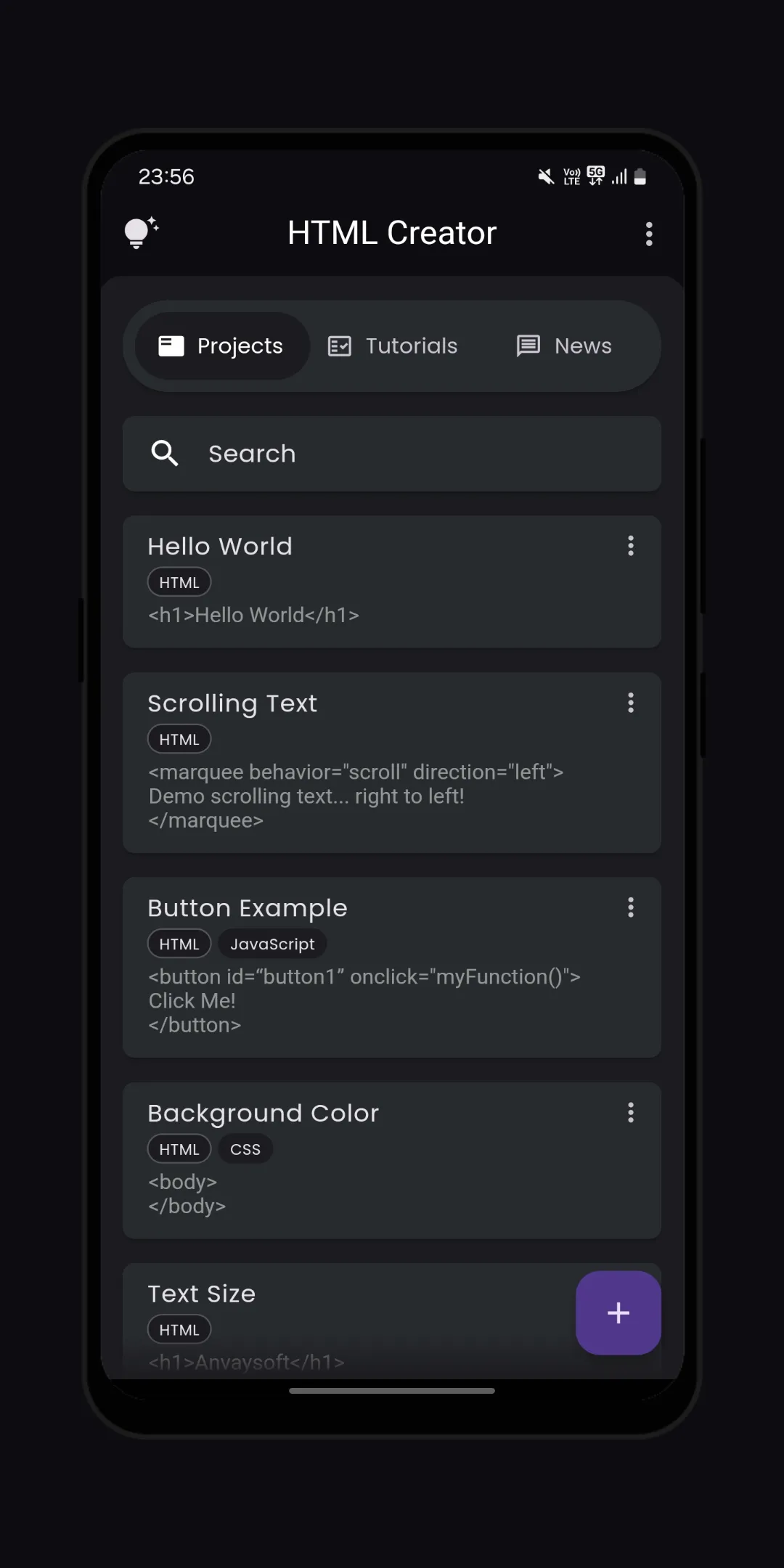Switch to the Tutorials tab
784x1568 pixels.
click(393, 346)
